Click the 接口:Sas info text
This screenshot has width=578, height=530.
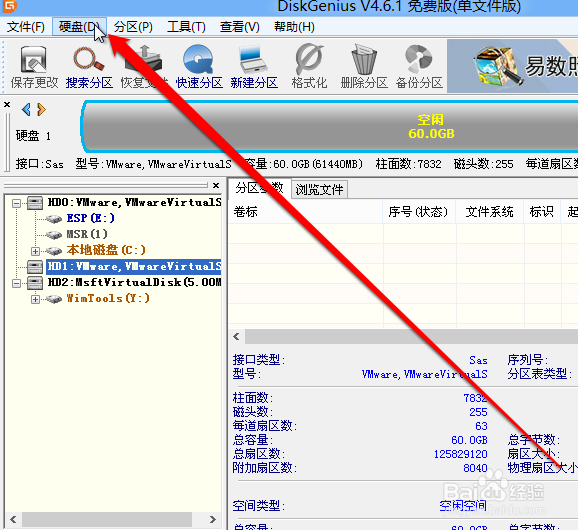point(39,164)
